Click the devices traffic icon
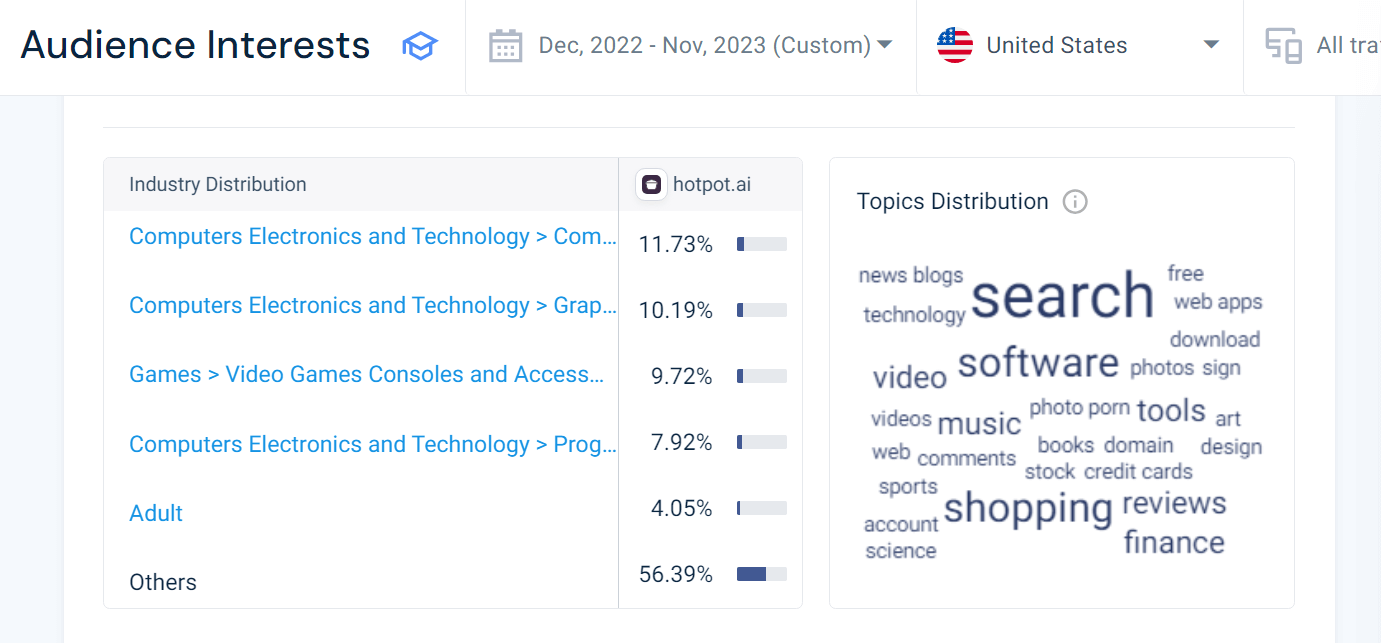This screenshot has height=643, width=1381. [1283, 46]
